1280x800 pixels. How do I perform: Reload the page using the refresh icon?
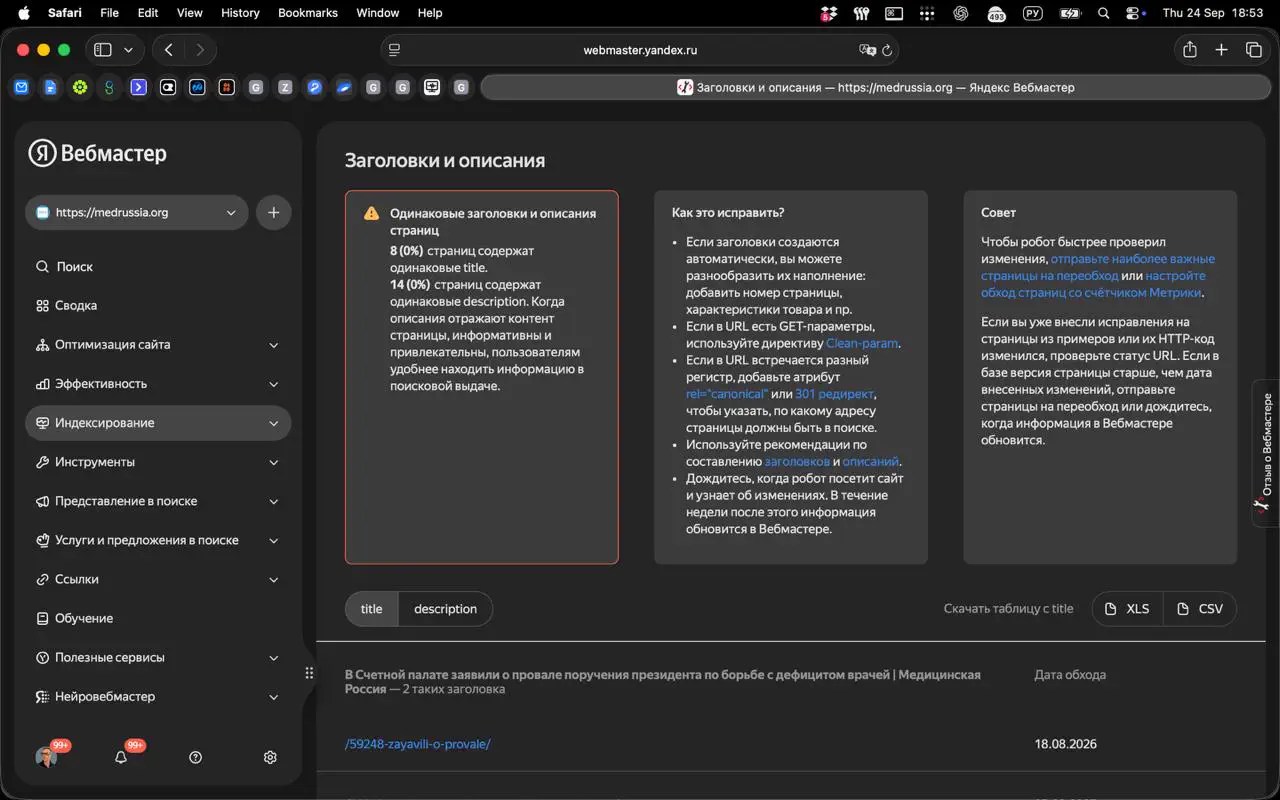click(887, 50)
